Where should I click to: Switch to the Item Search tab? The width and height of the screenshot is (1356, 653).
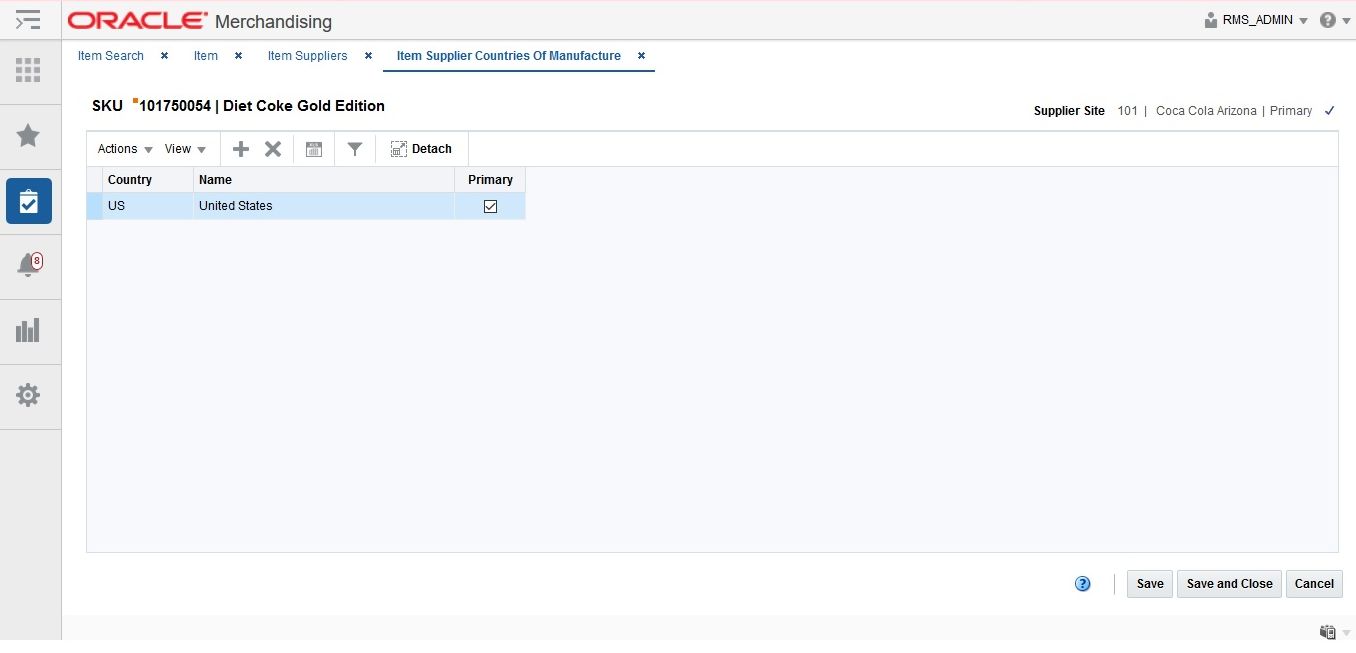coord(111,56)
